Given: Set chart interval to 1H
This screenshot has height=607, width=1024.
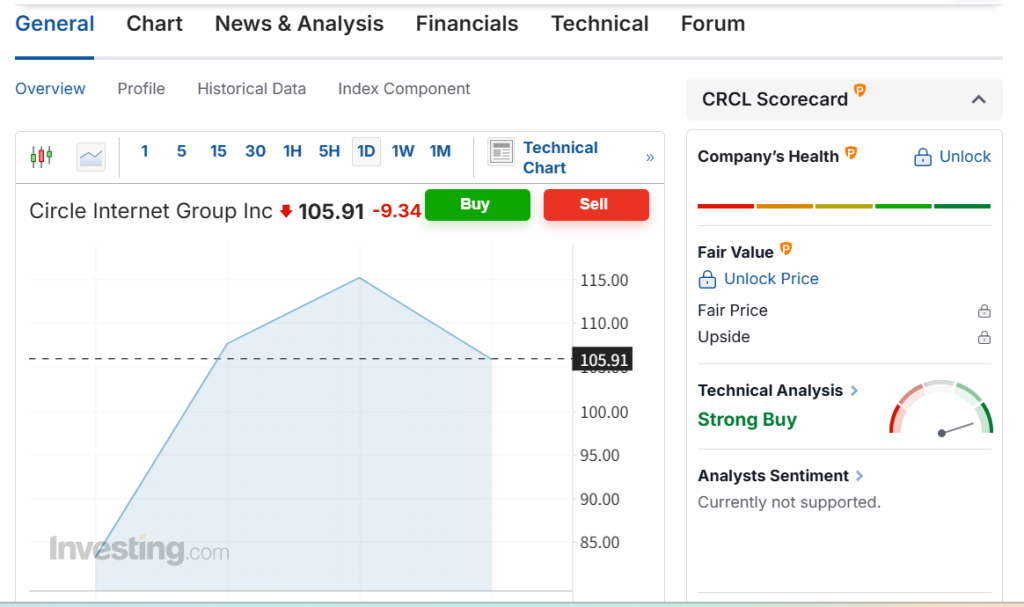Looking at the screenshot, I should (x=293, y=152).
